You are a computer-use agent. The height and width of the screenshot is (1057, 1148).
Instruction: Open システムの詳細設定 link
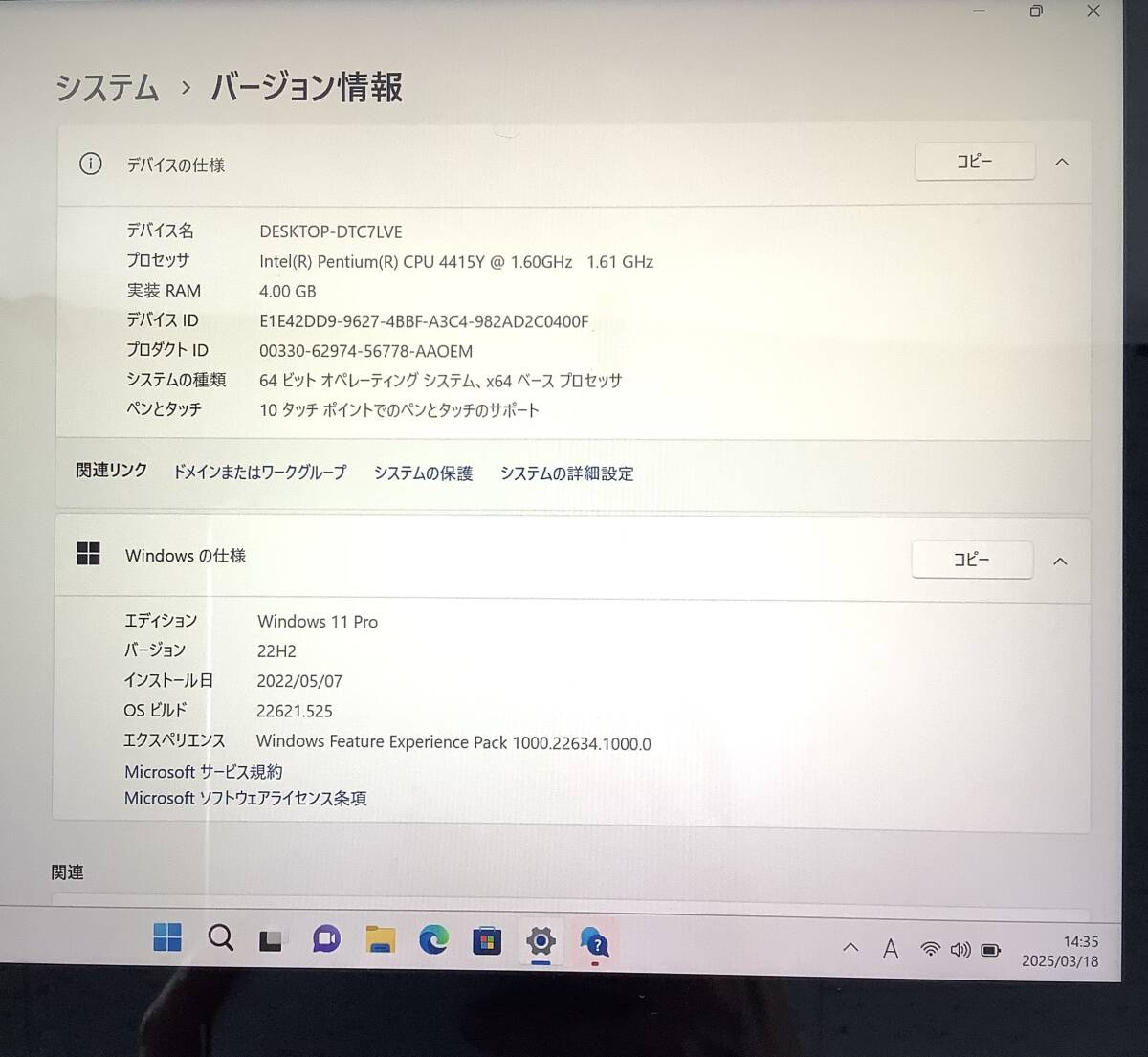[x=566, y=473]
